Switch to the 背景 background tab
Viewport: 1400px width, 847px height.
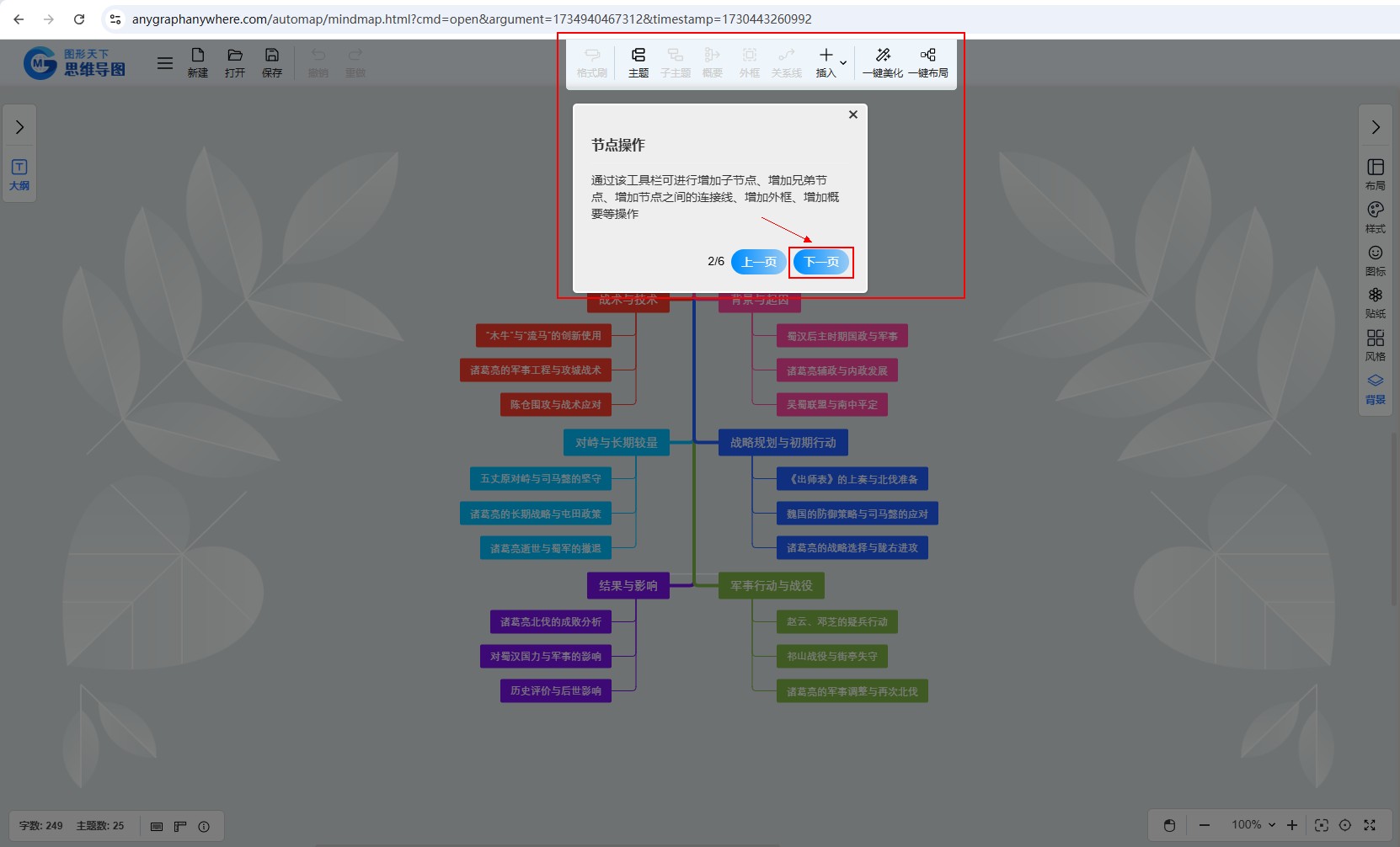[1375, 388]
